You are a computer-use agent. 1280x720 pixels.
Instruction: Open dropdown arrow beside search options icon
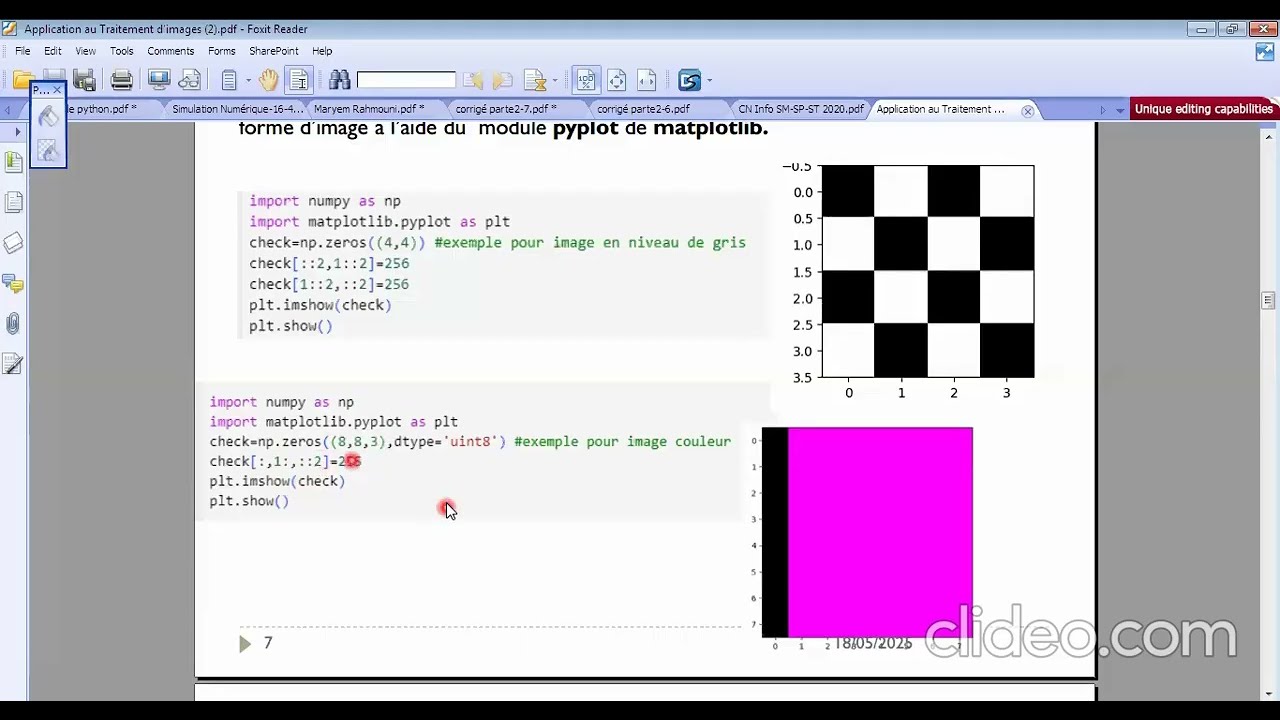pyautogui.click(x=555, y=81)
